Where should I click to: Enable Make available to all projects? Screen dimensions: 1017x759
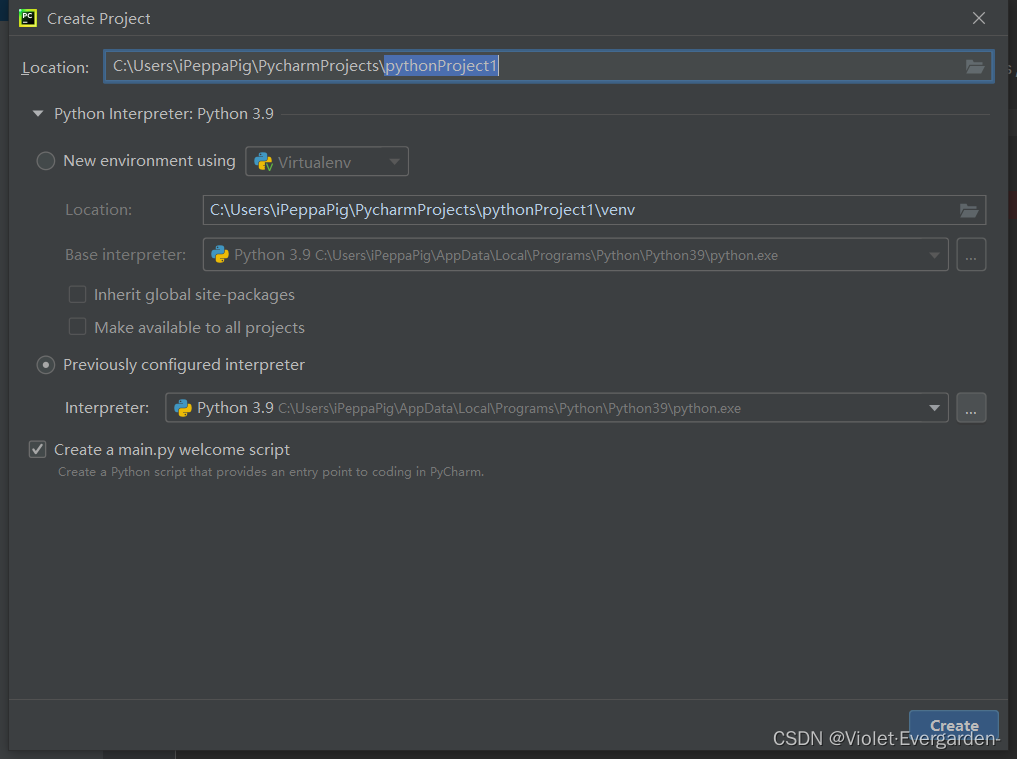pyautogui.click(x=77, y=326)
